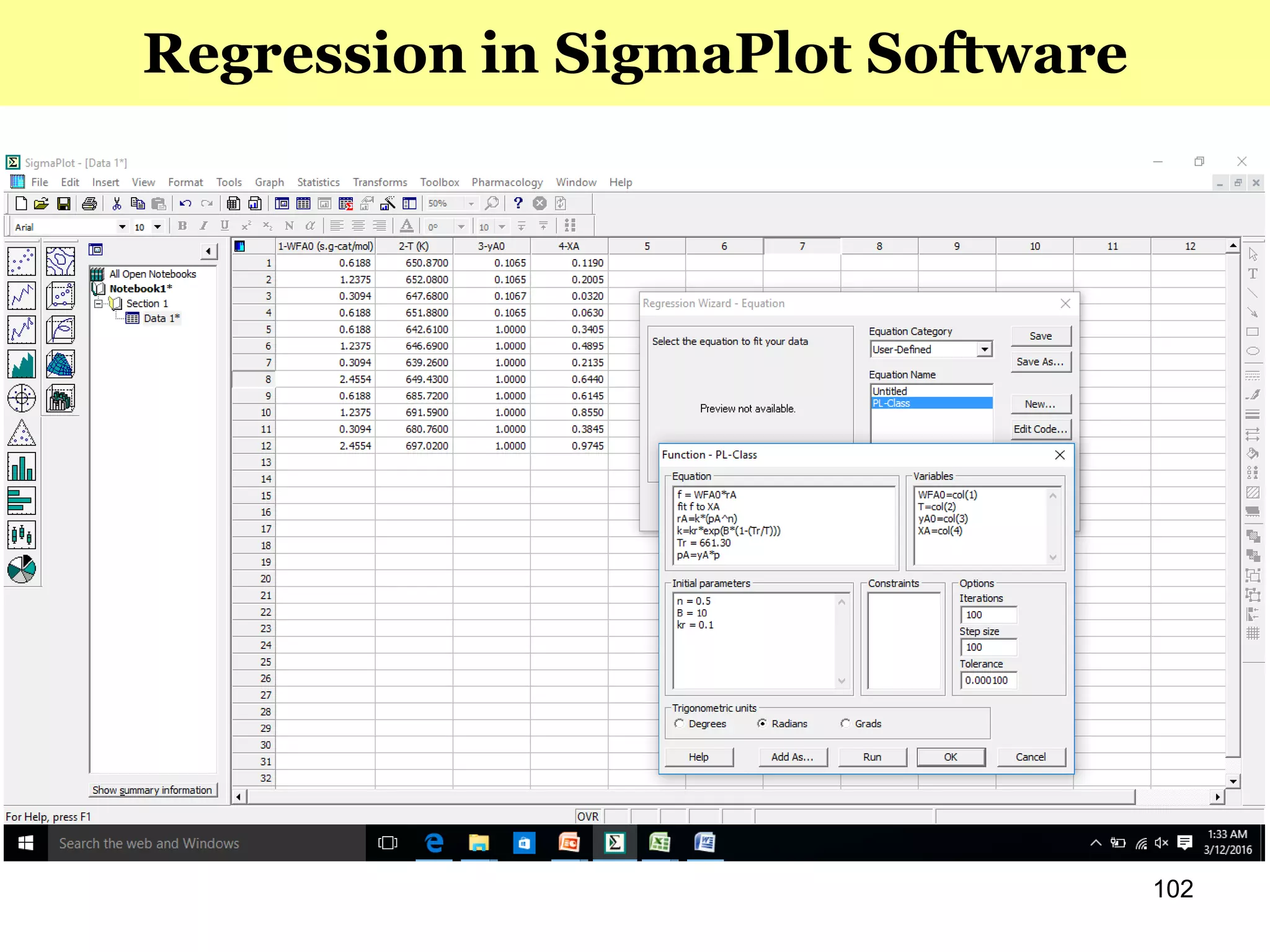
Task: Select the Radians radio button
Action: click(x=762, y=723)
